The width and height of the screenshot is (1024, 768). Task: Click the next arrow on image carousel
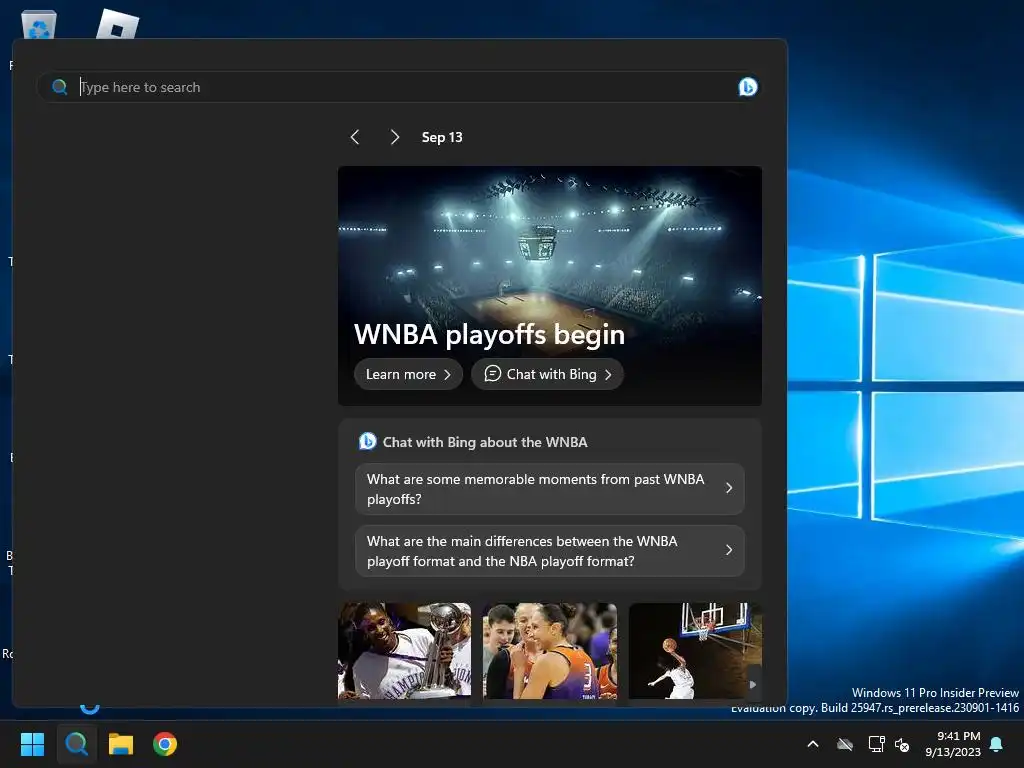(752, 684)
